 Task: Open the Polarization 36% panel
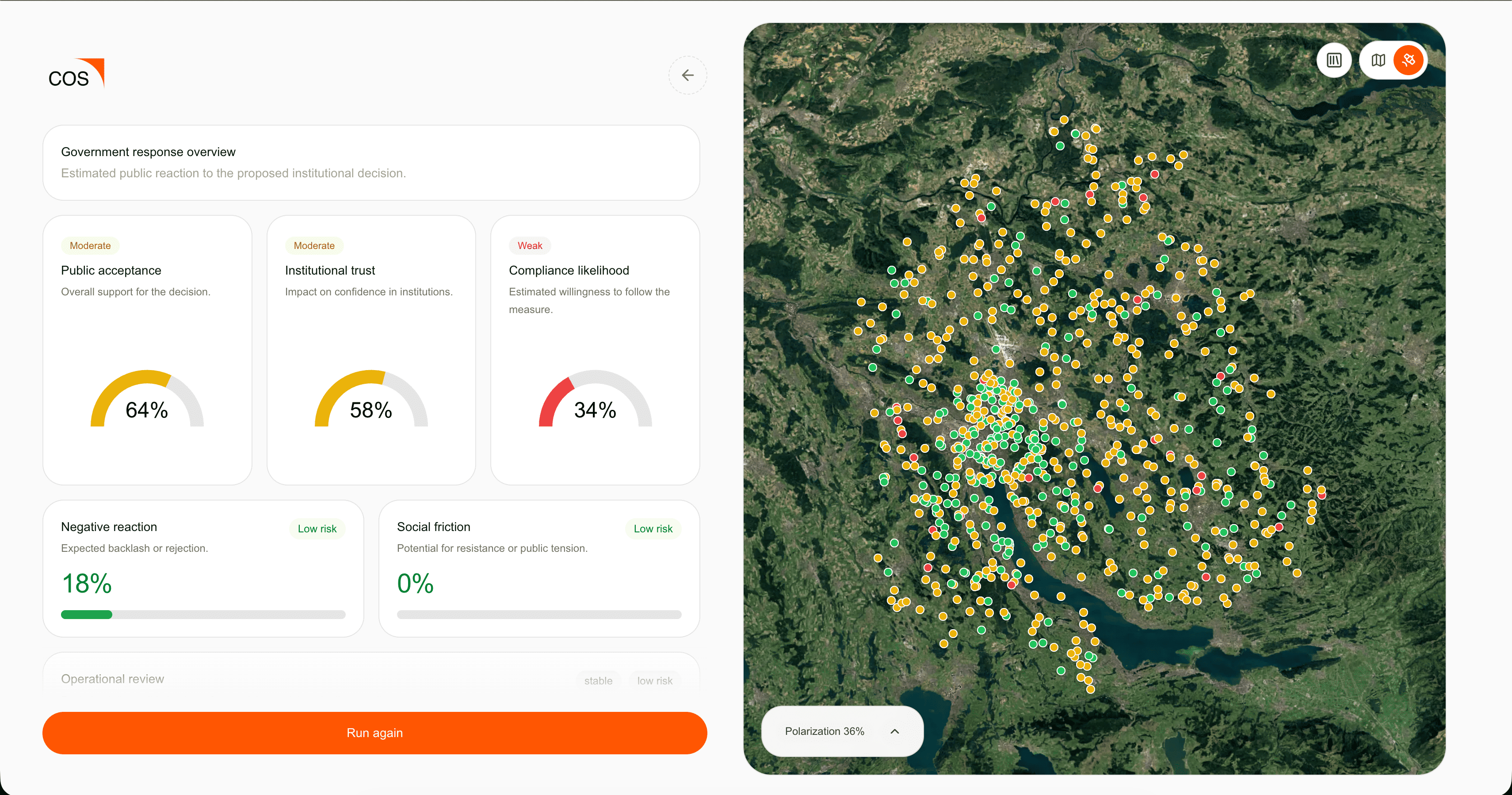coord(842,731)
